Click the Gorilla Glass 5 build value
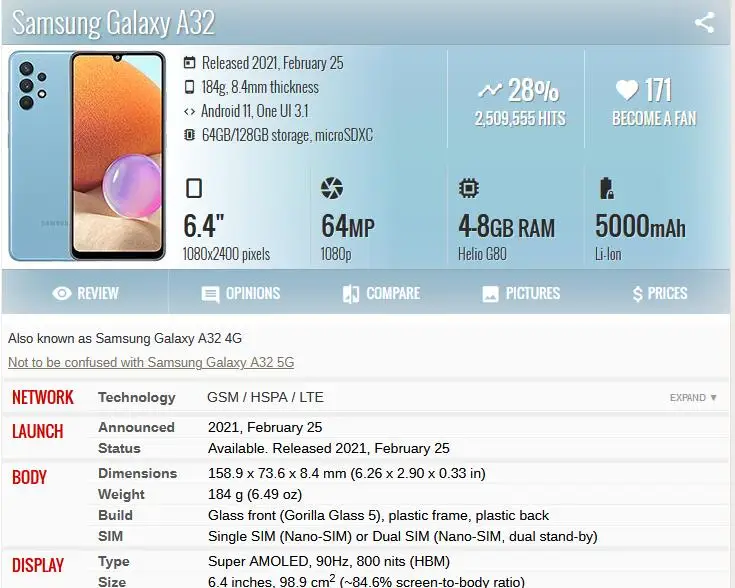 click(x=378, y=515)
